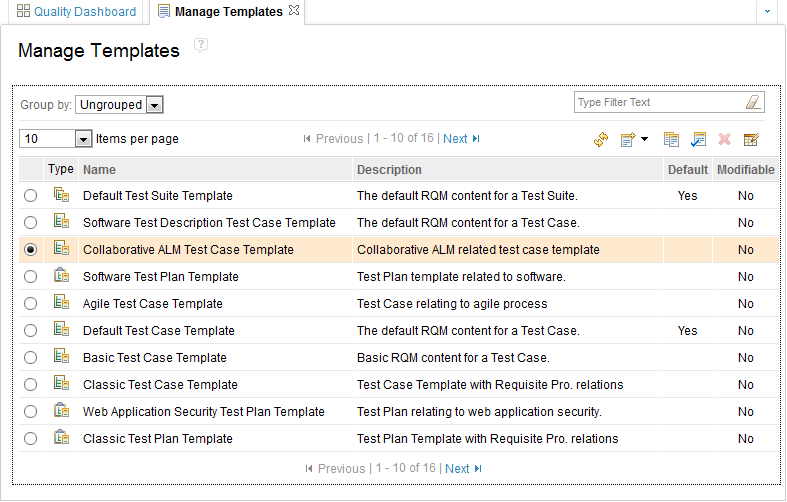Expand the new template dropdown arrow
Screen dimensions: 787x502
coord(644,139)
